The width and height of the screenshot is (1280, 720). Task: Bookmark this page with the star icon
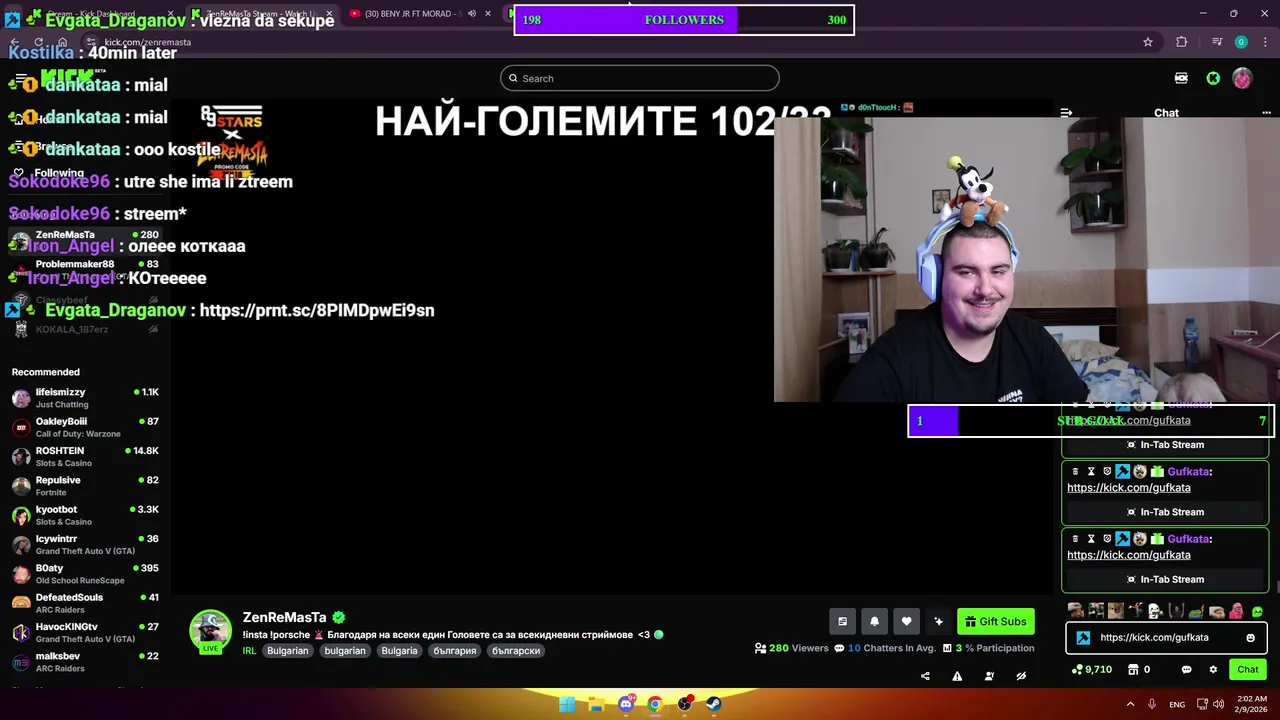pos(1148,42)
